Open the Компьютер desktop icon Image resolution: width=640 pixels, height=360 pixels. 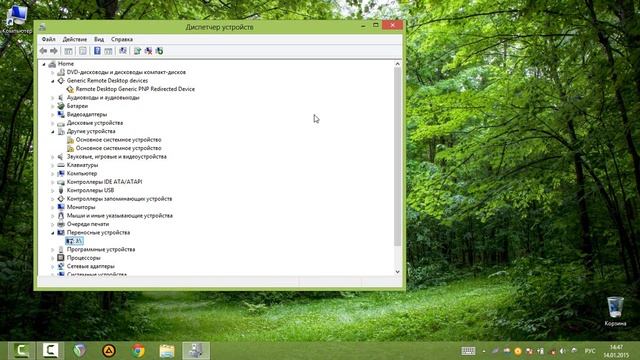click(x=17, y=19)
